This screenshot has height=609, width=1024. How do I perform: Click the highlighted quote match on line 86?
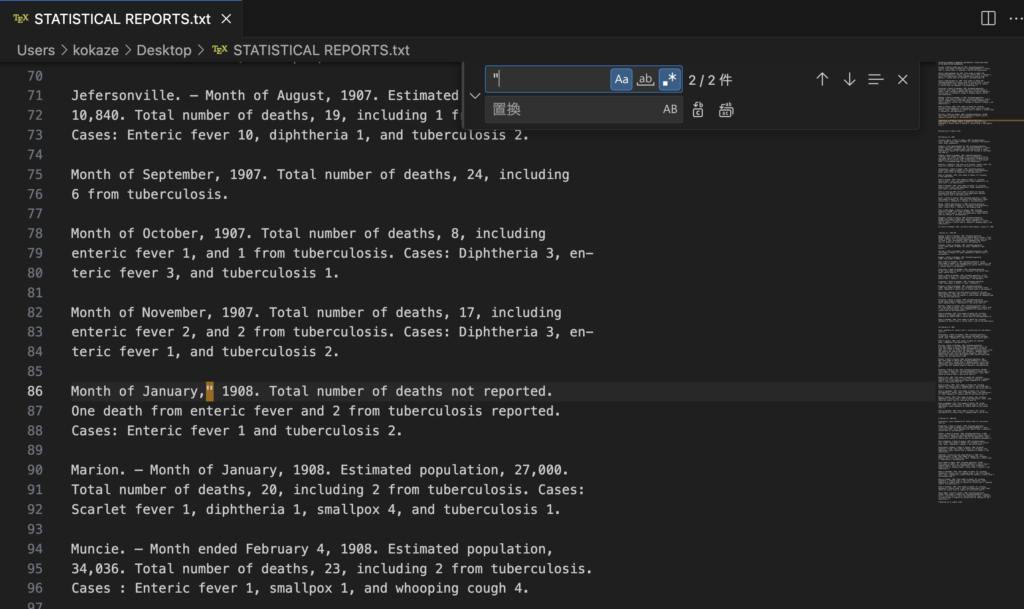coord(210,391)
